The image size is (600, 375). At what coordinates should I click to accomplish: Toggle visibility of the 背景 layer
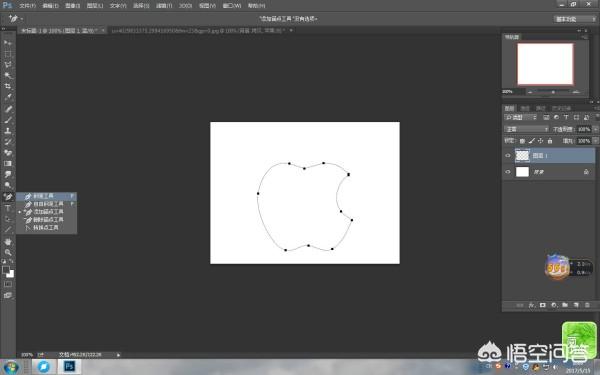pyautogui.click(x=508, y=172)
